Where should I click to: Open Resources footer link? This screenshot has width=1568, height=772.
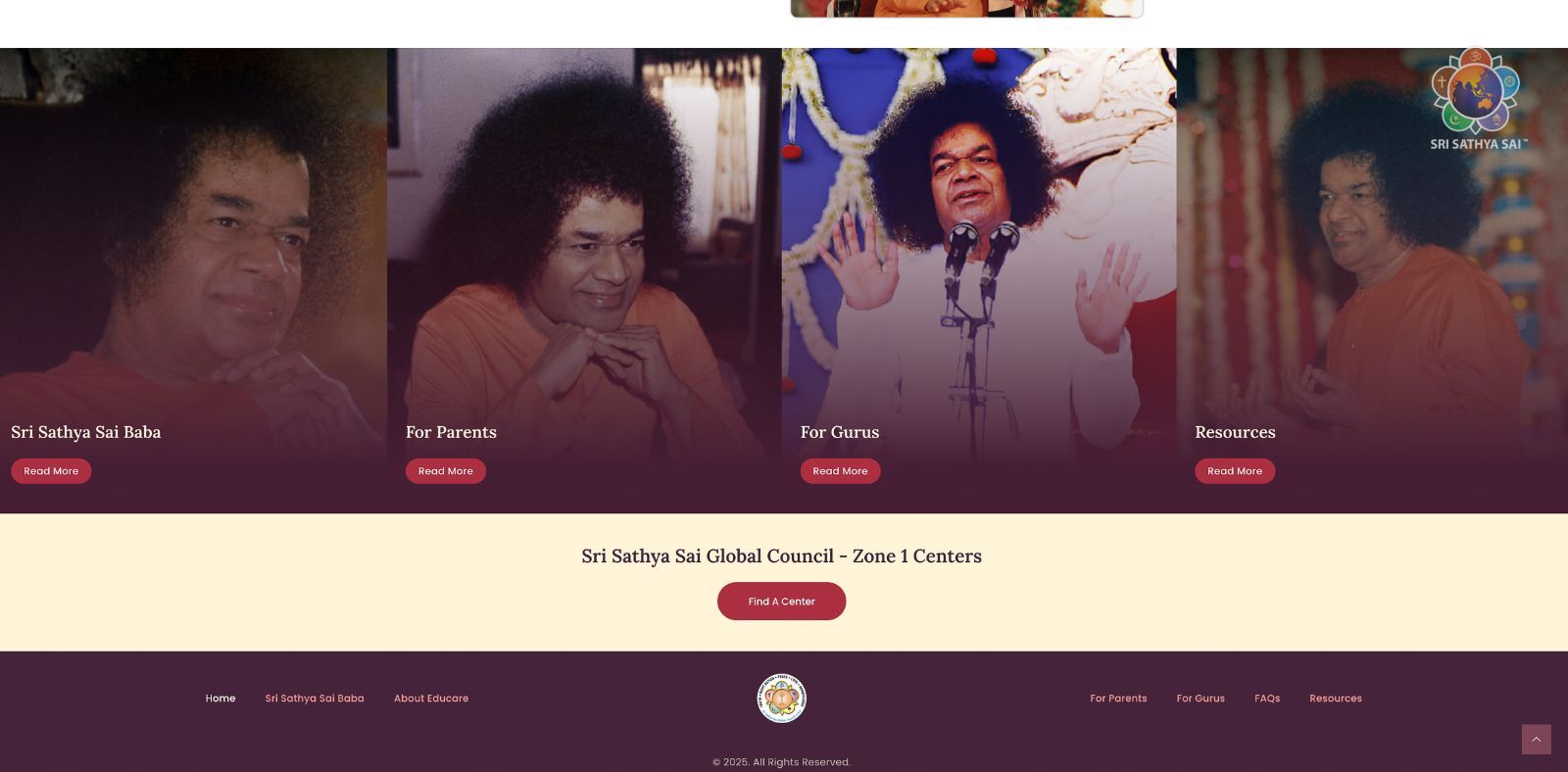1336,699
